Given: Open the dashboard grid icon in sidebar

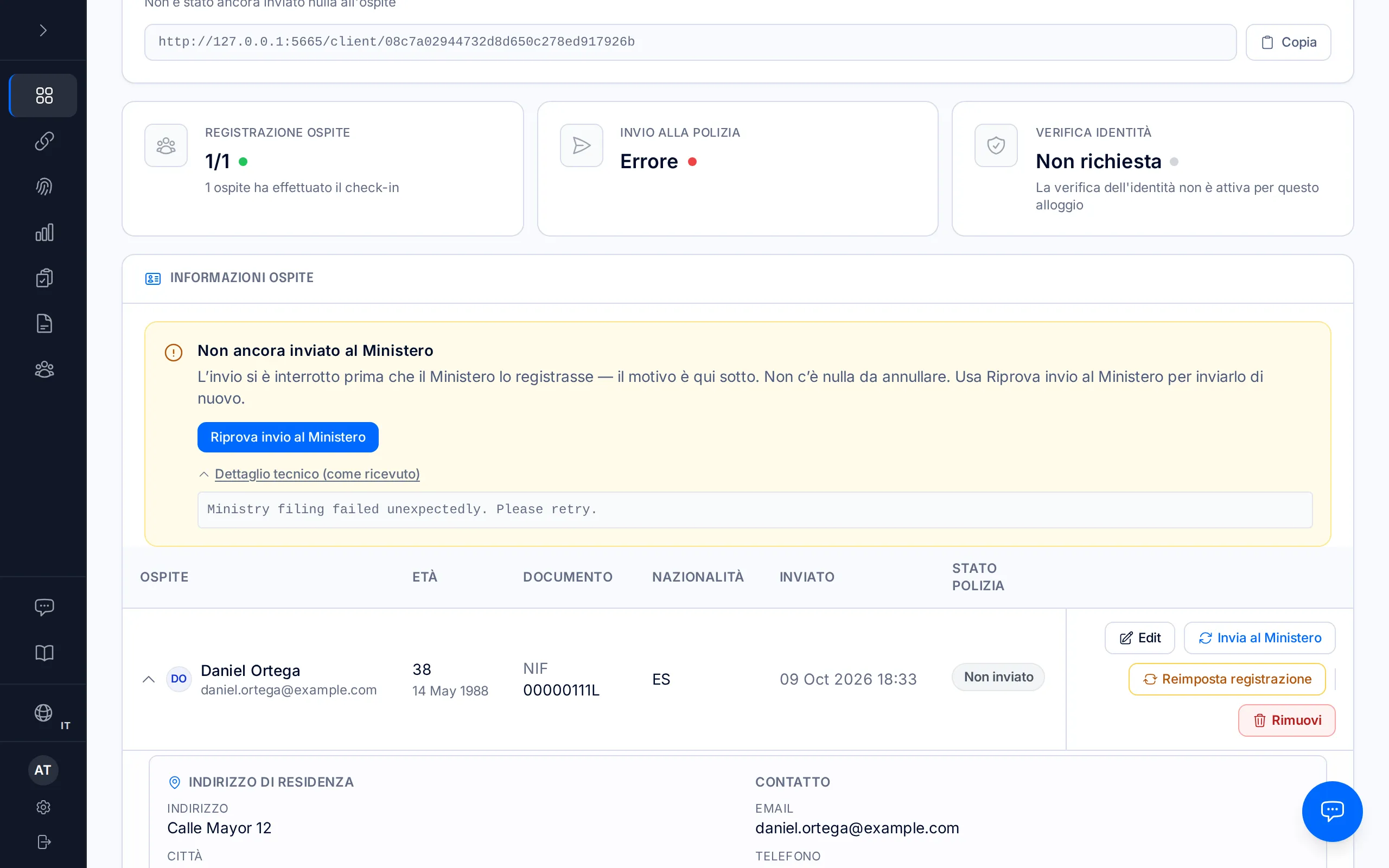Looking at the screenshot, I should pos(44,95).
